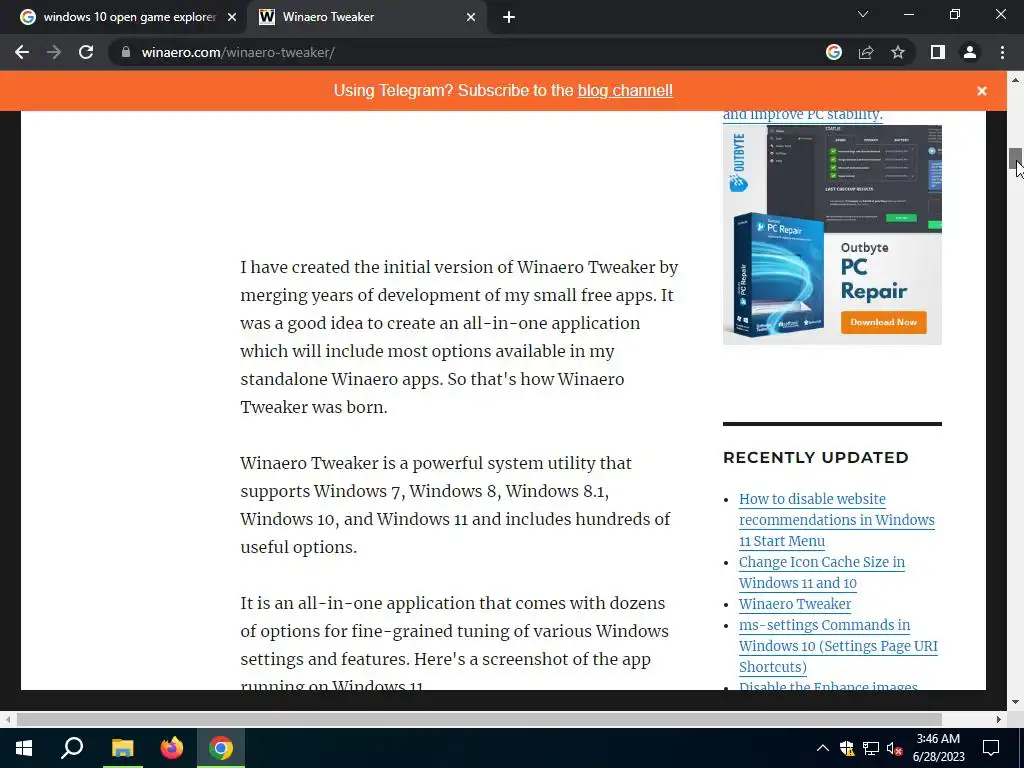Image resolution: width=1024 pixels, height=768 pixels.
Task: Open 'ms-settings Commands in Windows 10' link
Action: tap(838, 646)
